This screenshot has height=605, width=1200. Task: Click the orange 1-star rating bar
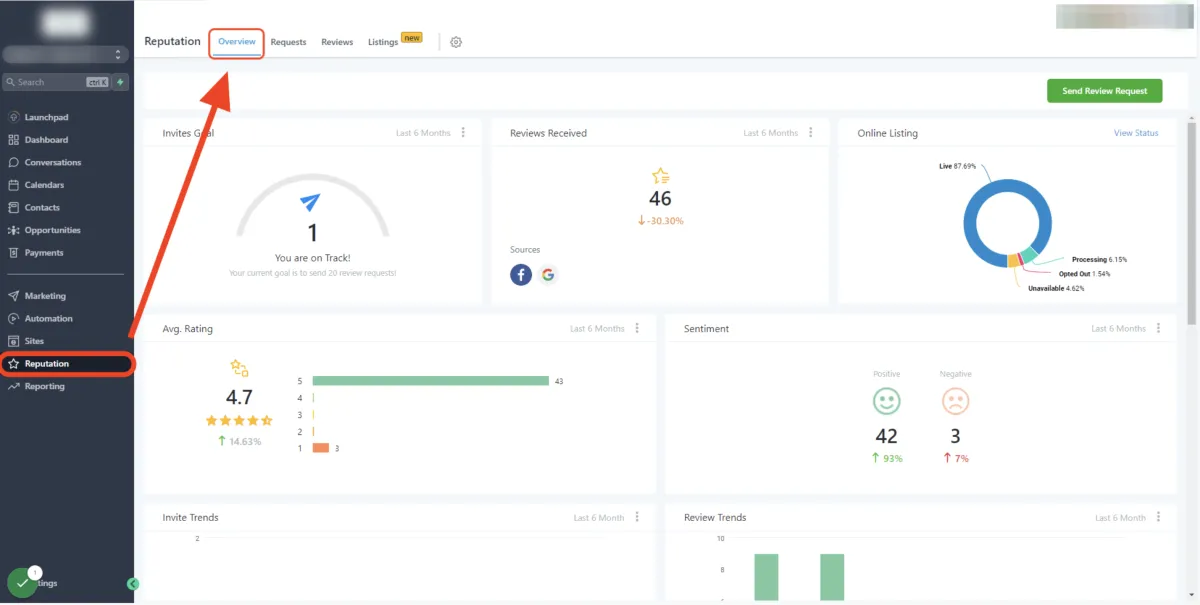click(320, 448)
